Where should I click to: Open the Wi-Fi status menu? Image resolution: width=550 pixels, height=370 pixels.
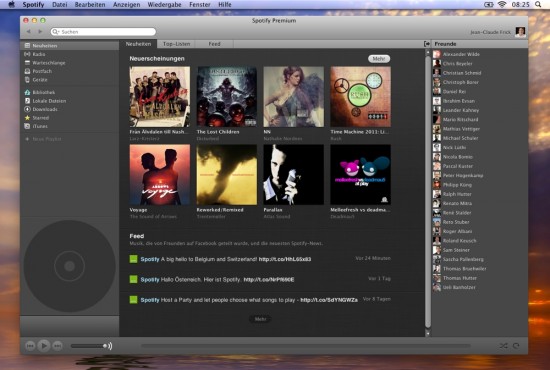tap(502, 5)
